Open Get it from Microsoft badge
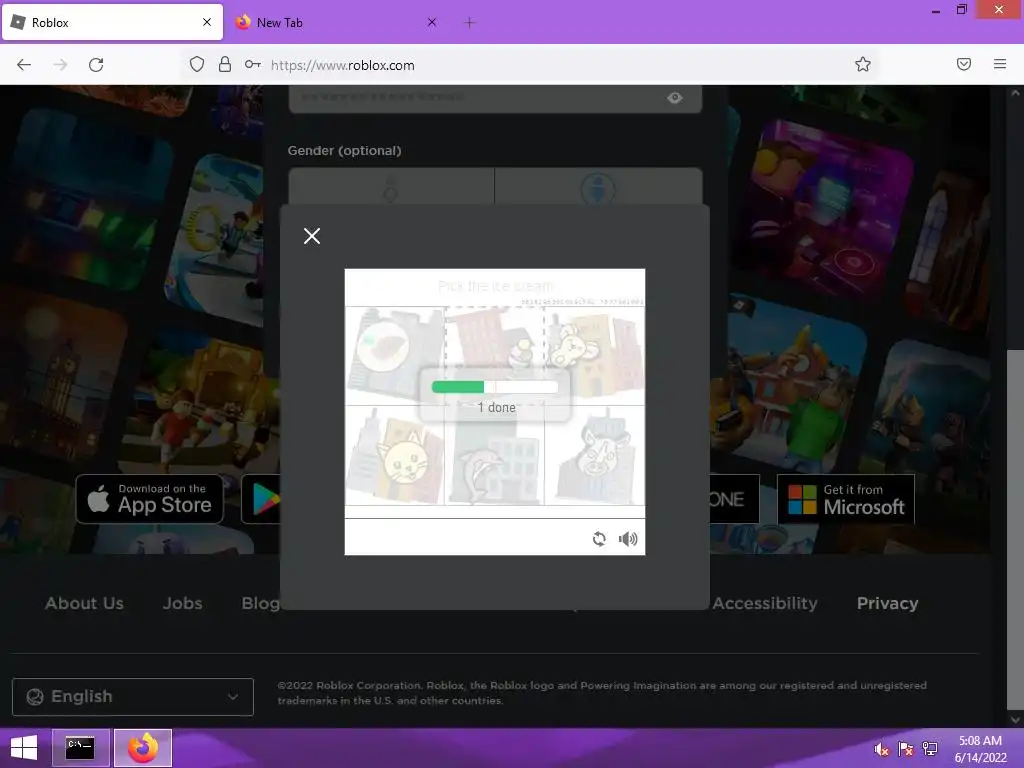Viewport: 1024px width, 768px height. pos(846,499)
